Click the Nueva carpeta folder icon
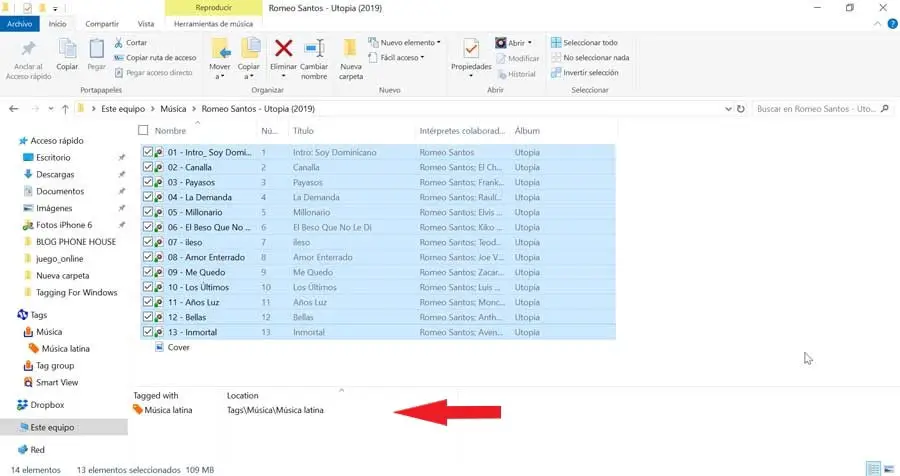The width and height of the screenshot is (900, 476). [350, 49]
